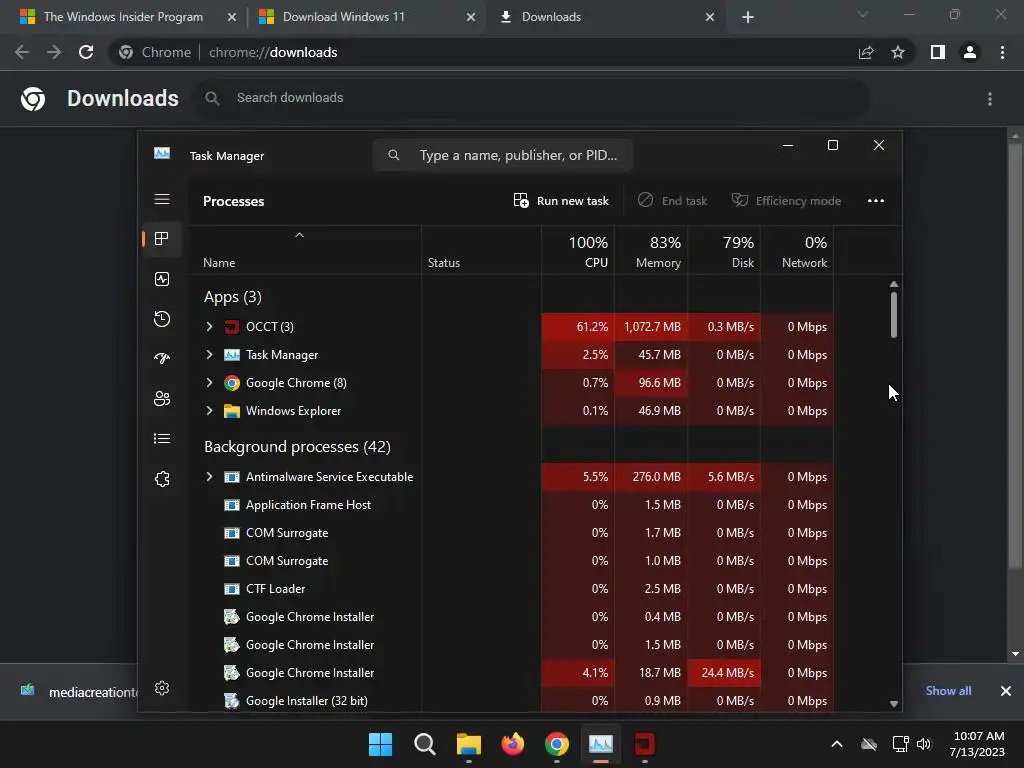
Task: Select the Application Frame Host process
Action: click(308, 505)
